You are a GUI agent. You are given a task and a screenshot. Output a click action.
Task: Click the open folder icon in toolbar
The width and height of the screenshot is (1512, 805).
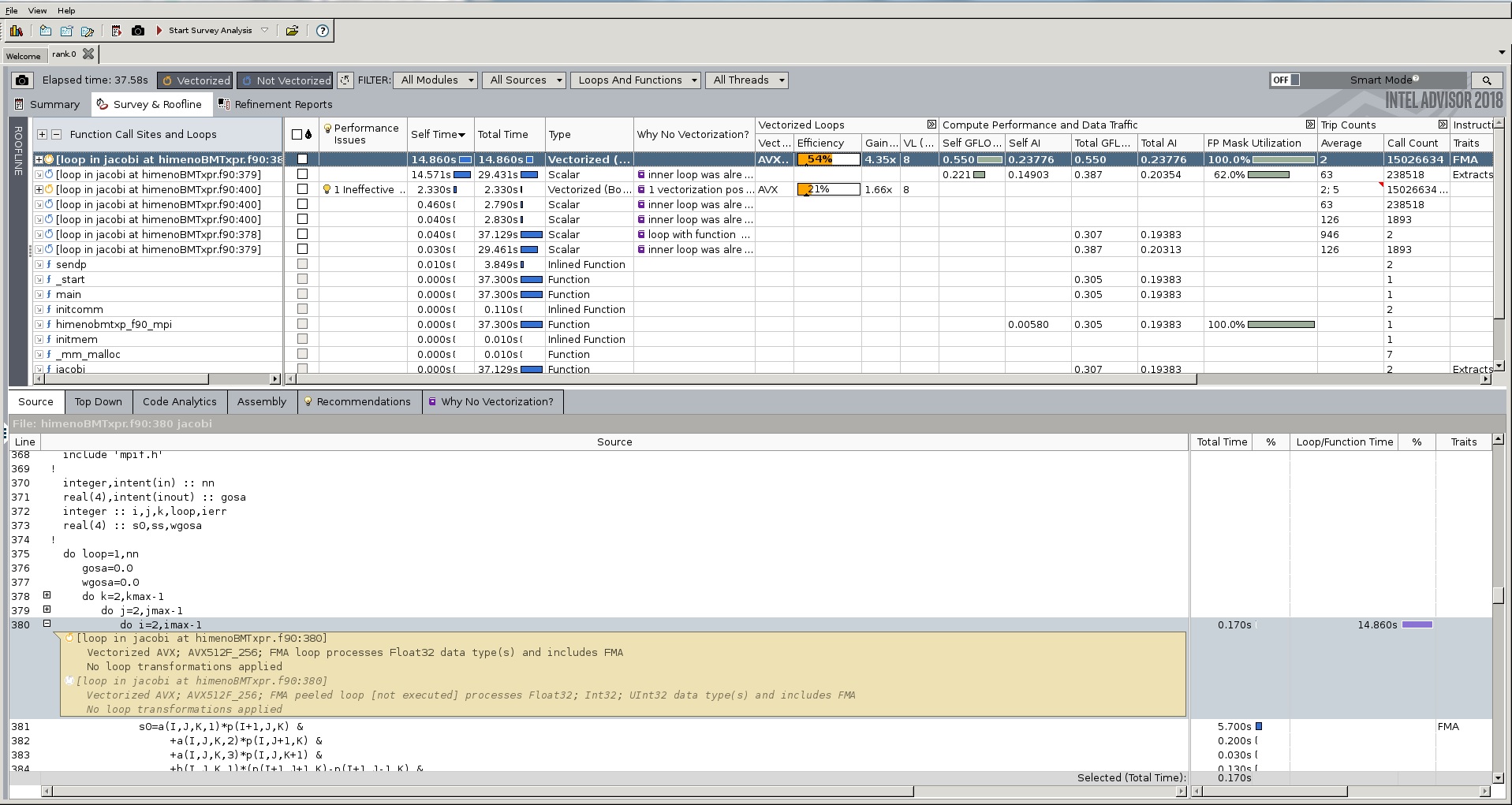[292, 31]
